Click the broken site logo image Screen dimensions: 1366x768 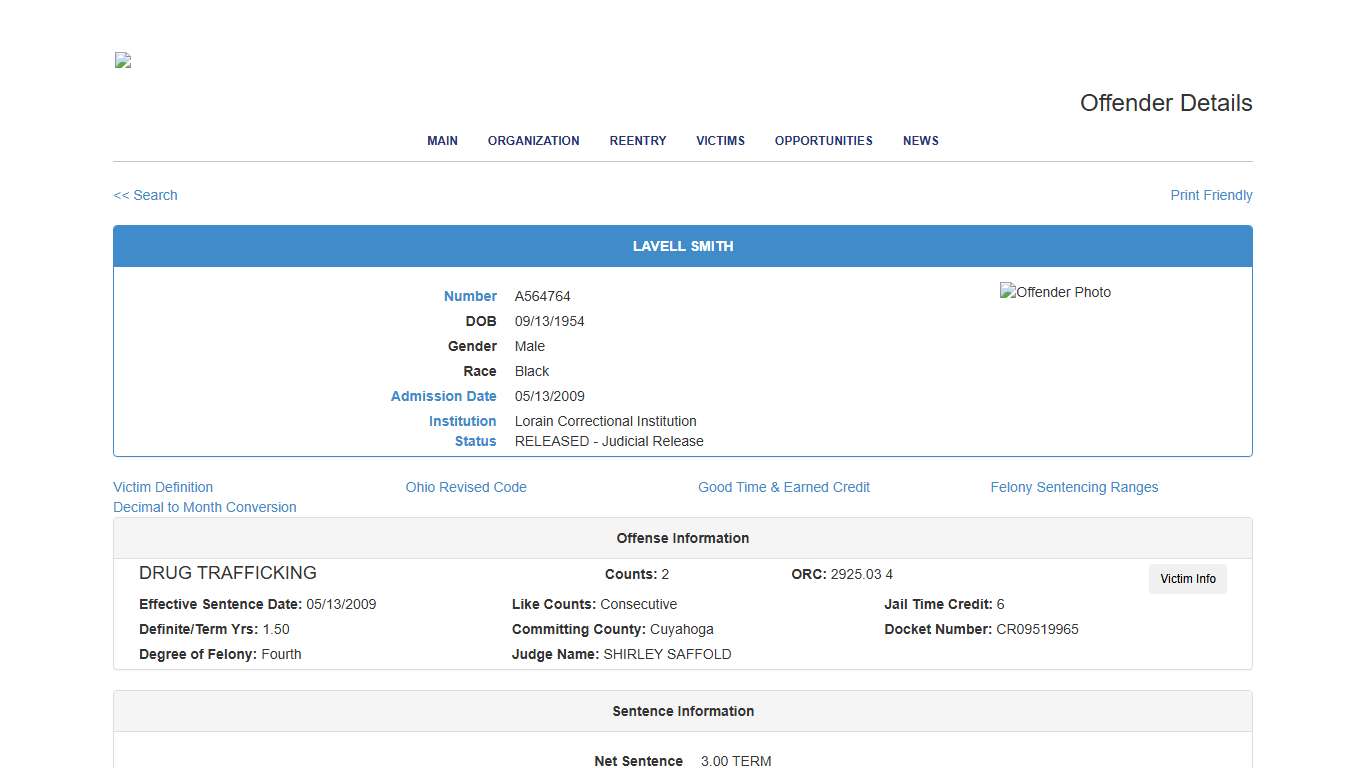[x=121, y=60]
